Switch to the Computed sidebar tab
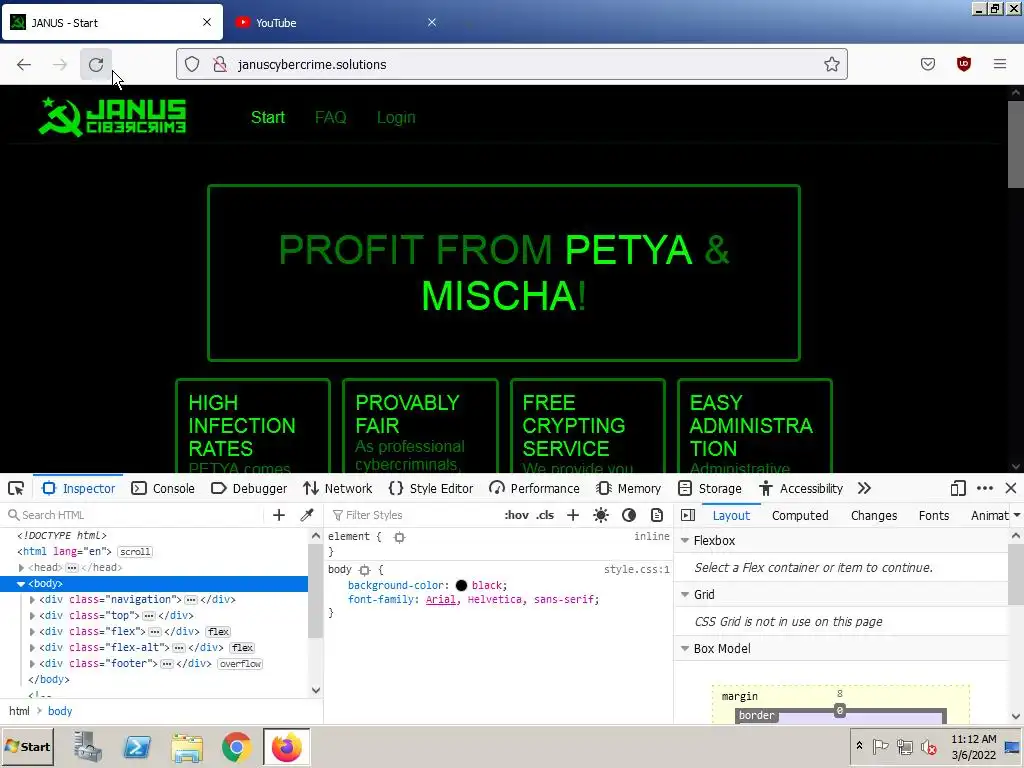The width and height of the screenshot is (1024, 768). (x=800, y=515)
